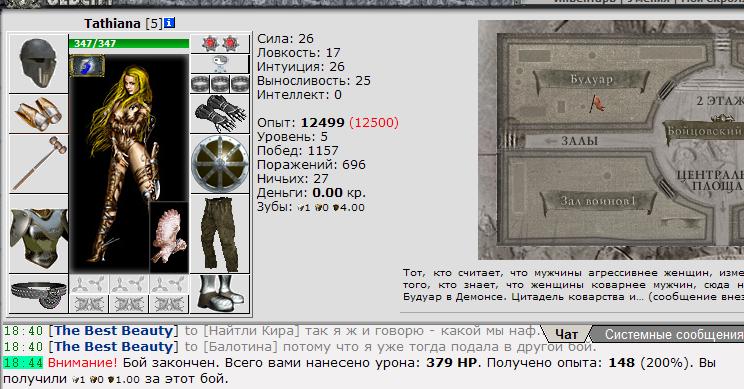Select the golden bracers equipment slot
This screenshot has height=389, width=744.
[38, 114]
